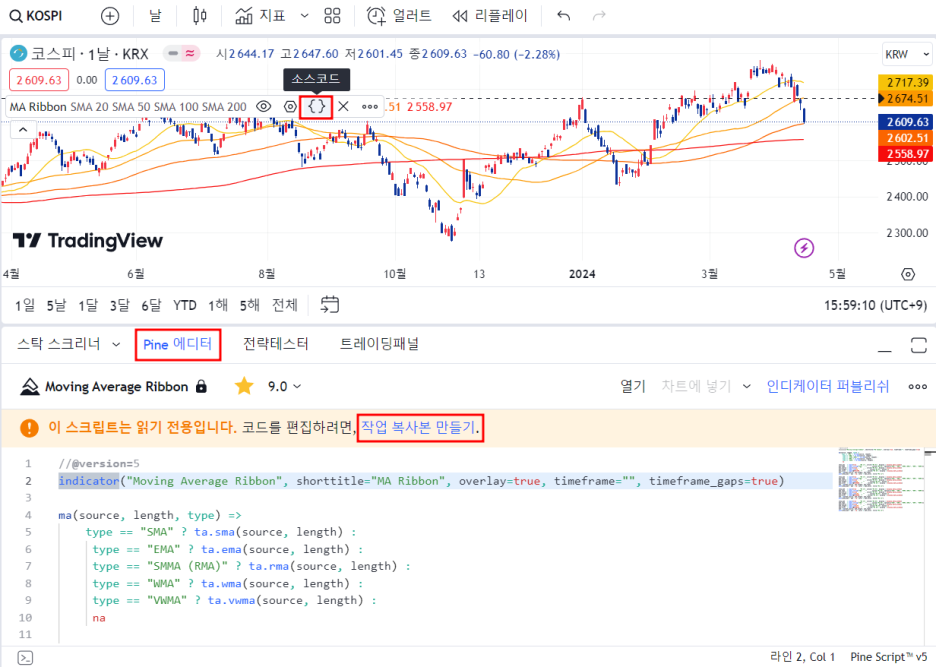Viewport: 936px width, 667px height.
Task: Open the 지표 indicators menu
Action: coord(261,16)
